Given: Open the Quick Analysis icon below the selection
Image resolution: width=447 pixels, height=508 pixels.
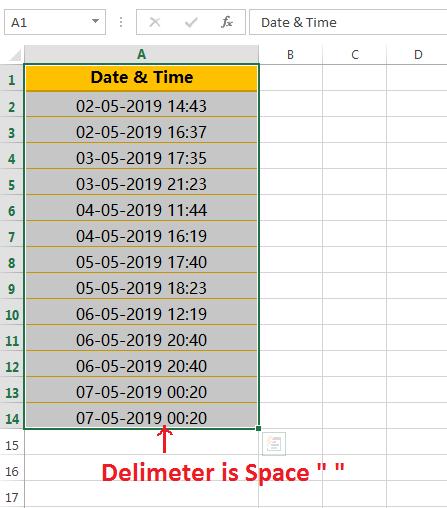Looking at the screenshot, I should coord(274,444).
